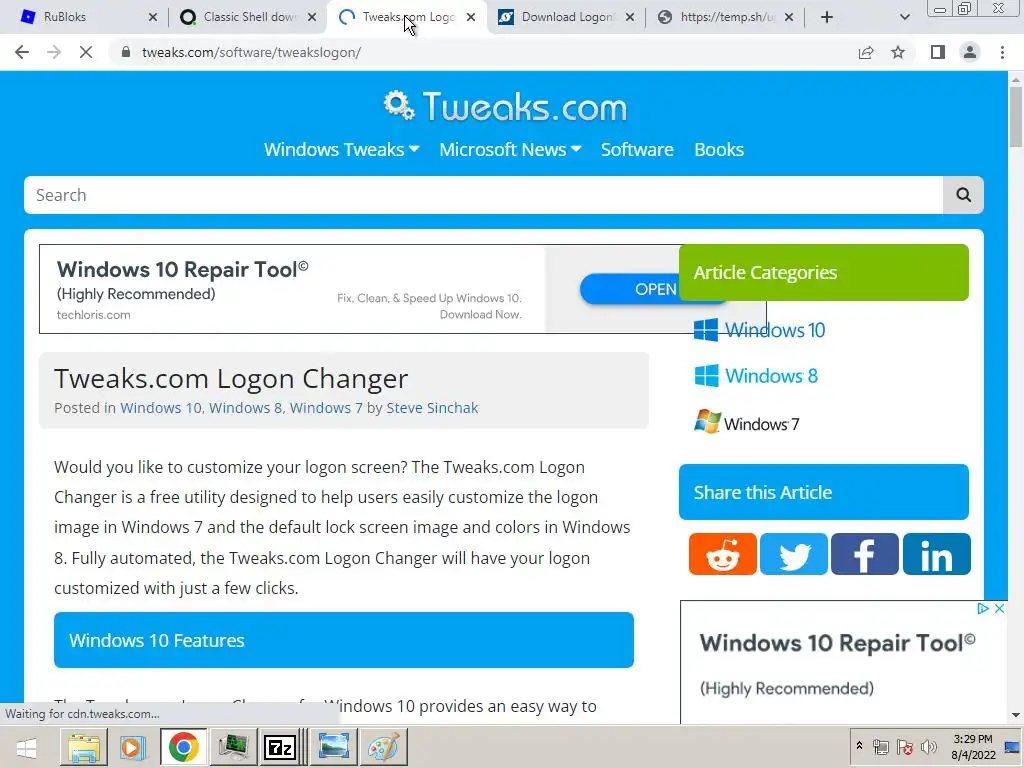Open the Windows Start button

pyautogui.click(x=27, y=748)
